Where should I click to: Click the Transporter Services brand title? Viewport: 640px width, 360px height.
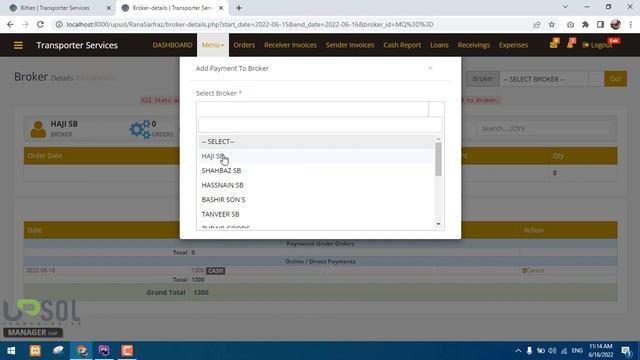pos(77,45)
